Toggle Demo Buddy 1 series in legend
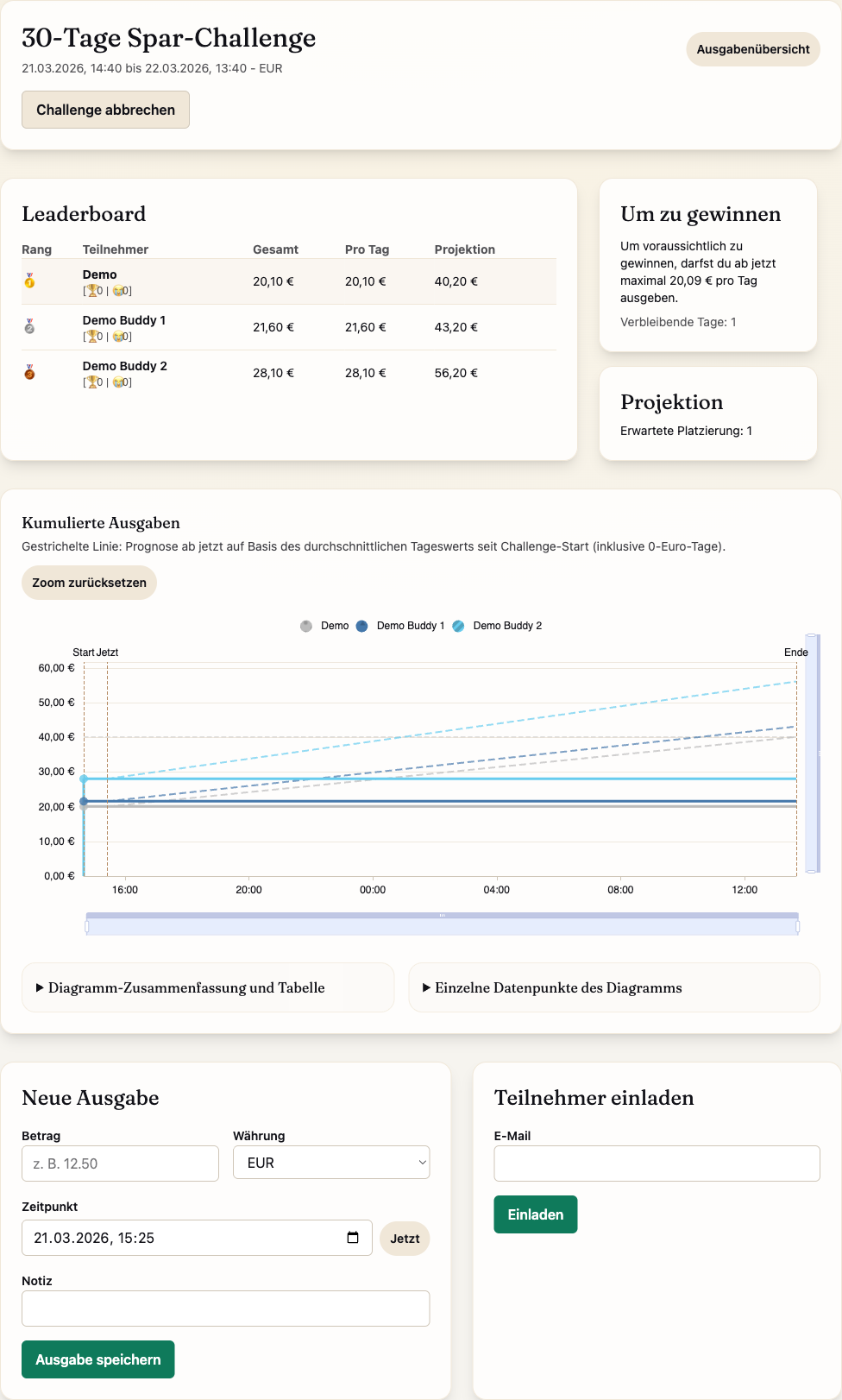The height and width of the screenshot is (1400, 842). pos(401,626)
